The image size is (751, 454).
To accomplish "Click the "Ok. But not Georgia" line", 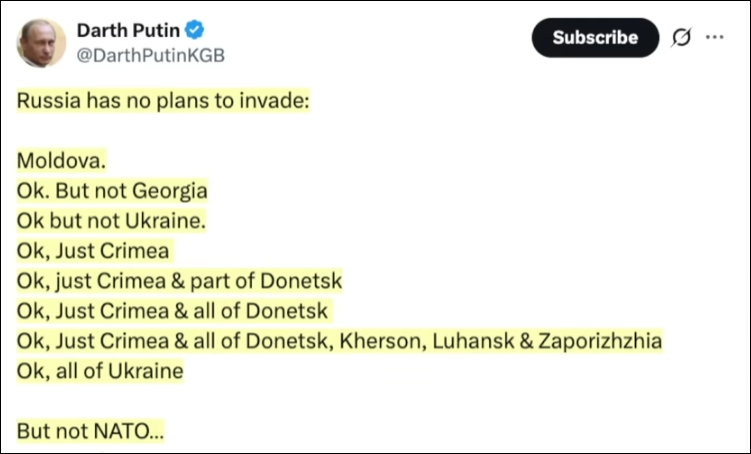I will pyautogui.click(x=112, y=191).
